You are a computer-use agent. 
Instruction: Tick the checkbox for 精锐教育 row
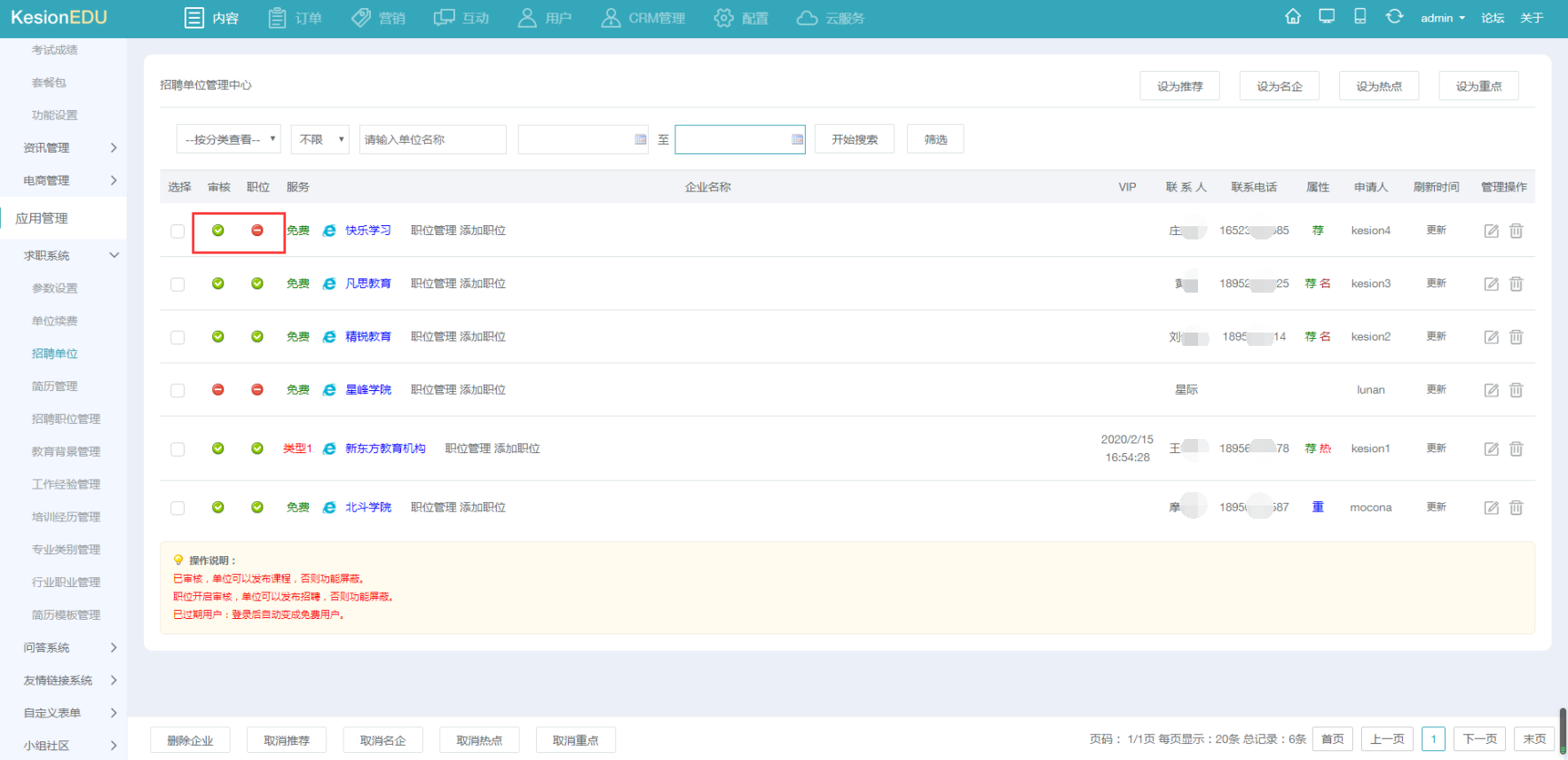pos(177,338)
